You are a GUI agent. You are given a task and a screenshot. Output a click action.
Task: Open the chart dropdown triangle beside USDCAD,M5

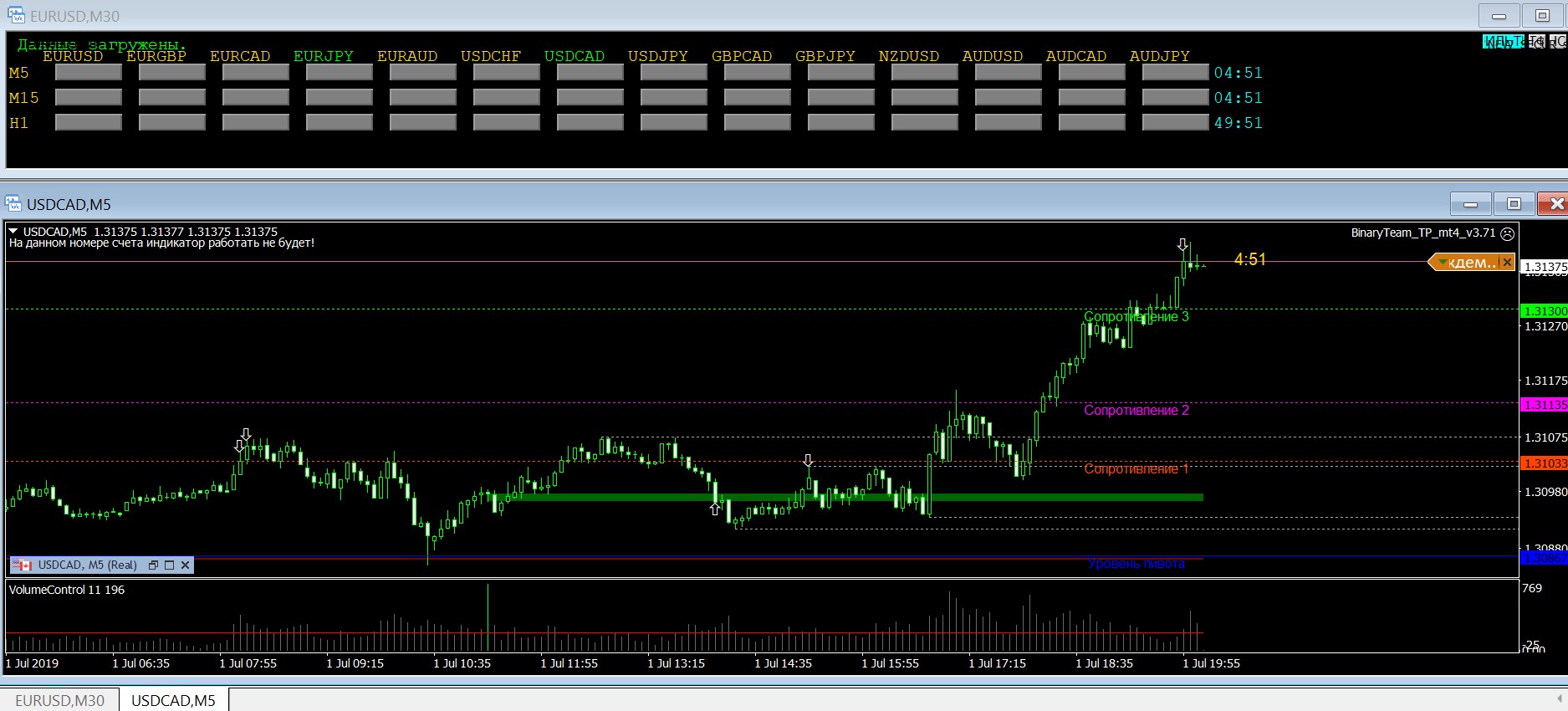pyautogui.click(x=13, y=232)
